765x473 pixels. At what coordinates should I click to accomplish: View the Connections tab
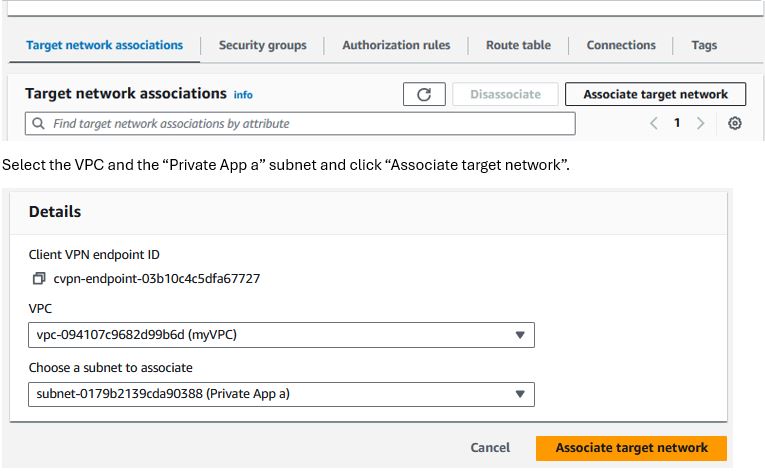coord(621,45)
